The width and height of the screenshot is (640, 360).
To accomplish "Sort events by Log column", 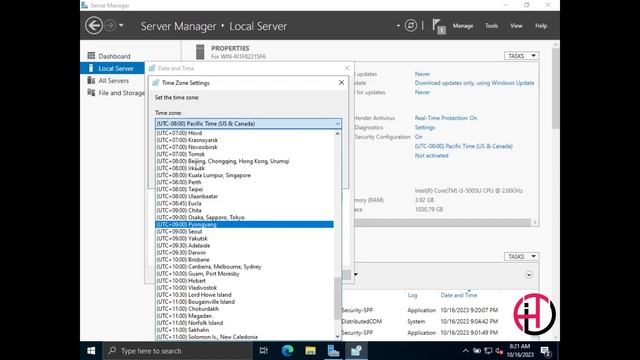I will (x=412, y=295).
